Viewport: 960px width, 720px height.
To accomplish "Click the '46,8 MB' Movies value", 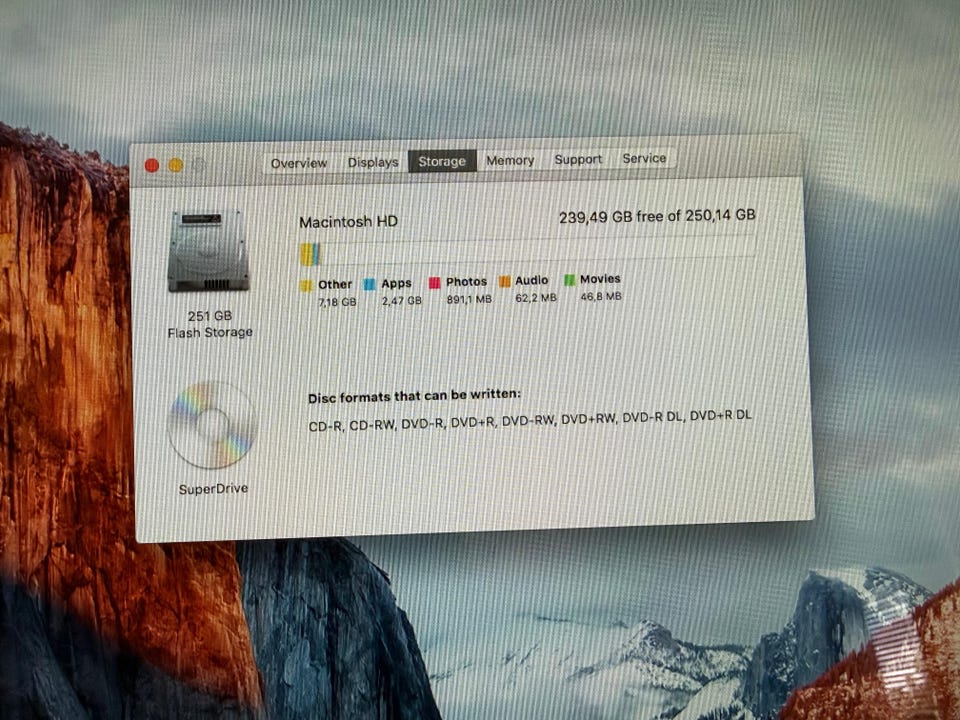I will point(601,296).
